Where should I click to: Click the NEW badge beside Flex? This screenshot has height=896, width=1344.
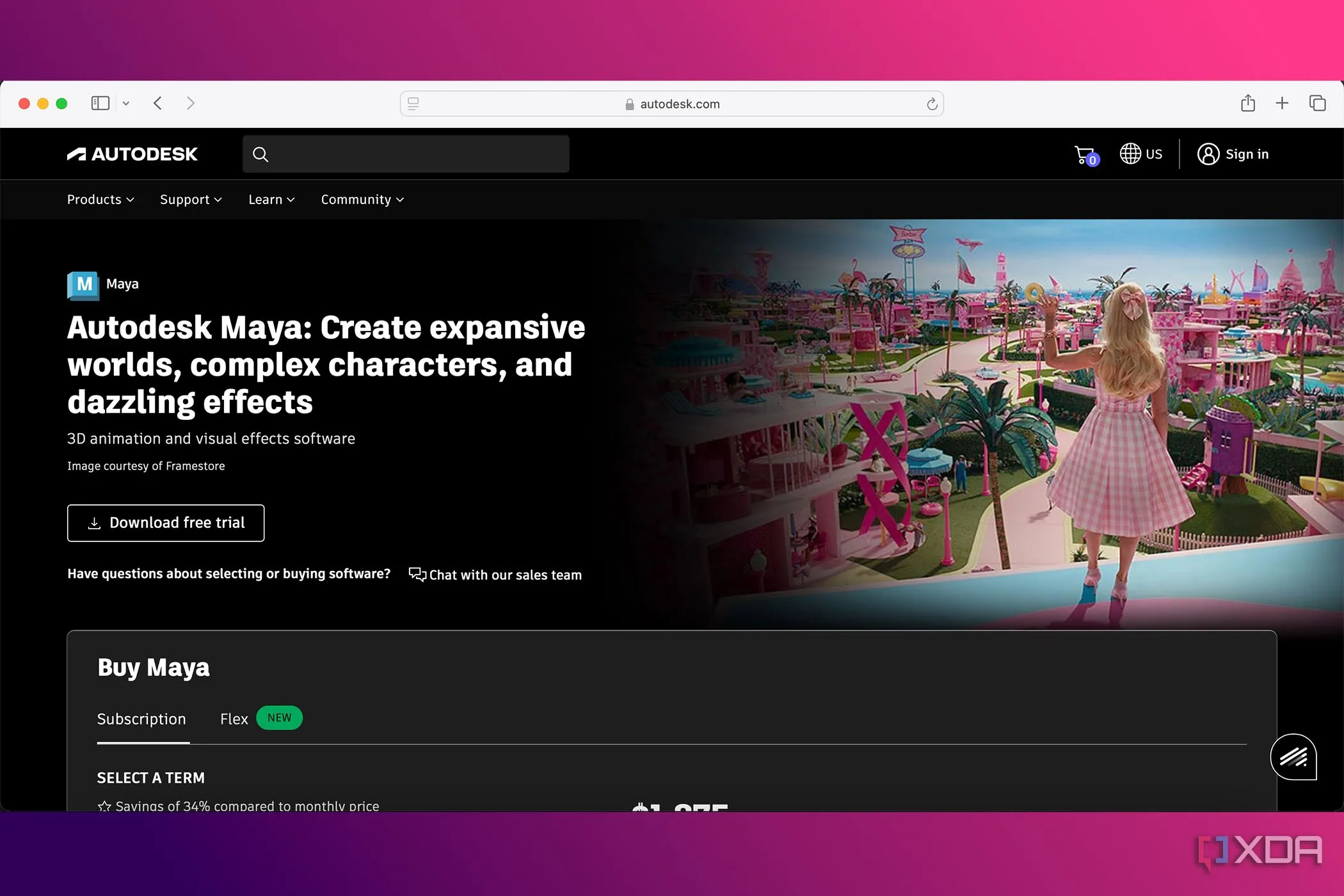coord(279,718)
